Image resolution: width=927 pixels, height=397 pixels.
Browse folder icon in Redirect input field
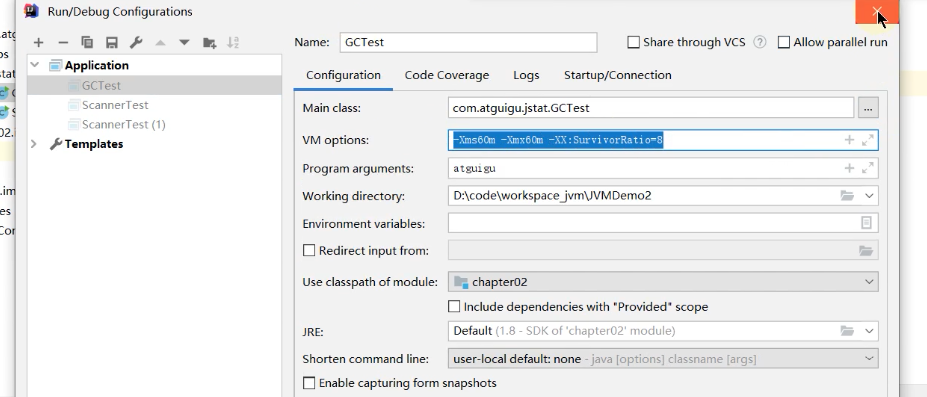pos(866,251)
